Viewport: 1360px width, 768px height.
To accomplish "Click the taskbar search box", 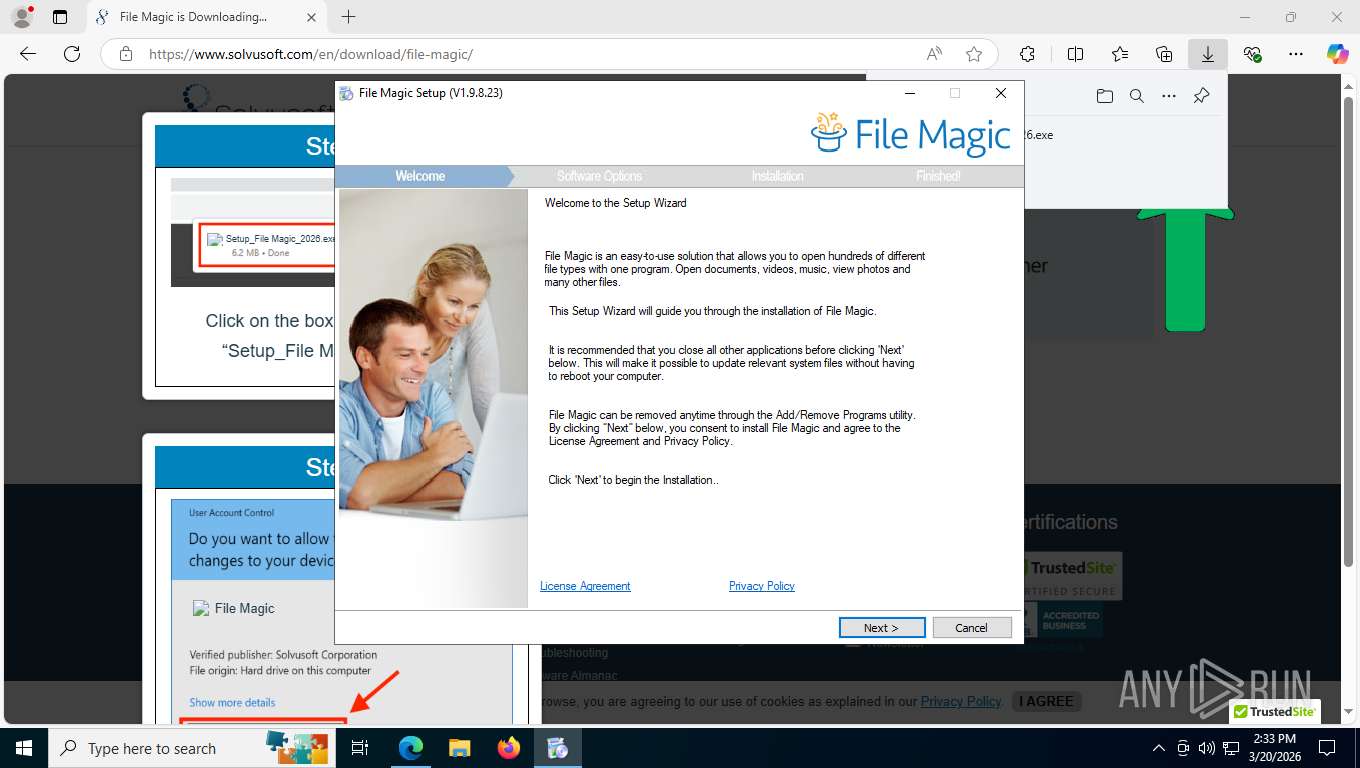I will pyautogui.click(x=193, y=748).
